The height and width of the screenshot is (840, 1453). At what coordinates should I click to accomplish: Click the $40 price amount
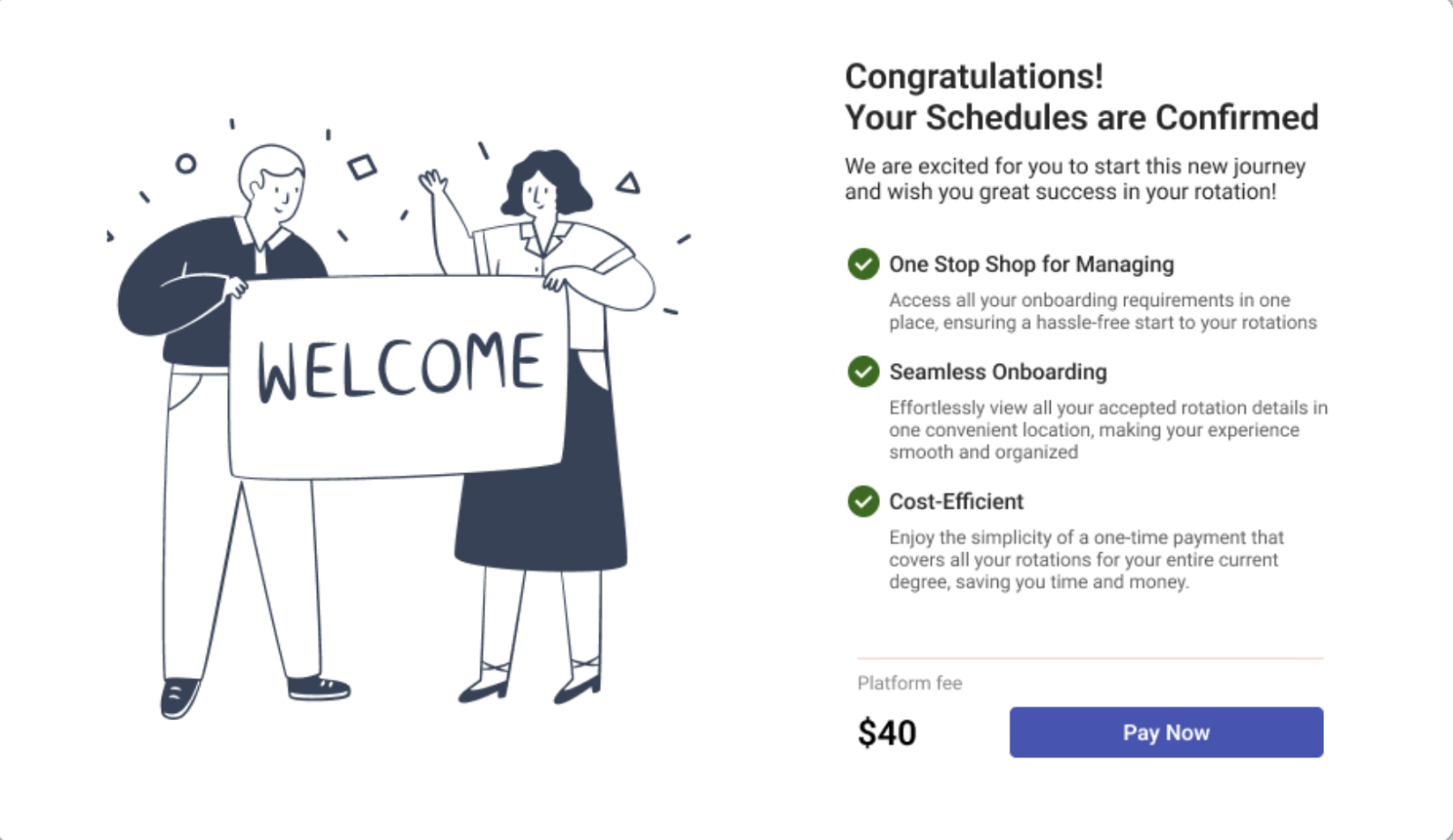click(x=886, y=733)
